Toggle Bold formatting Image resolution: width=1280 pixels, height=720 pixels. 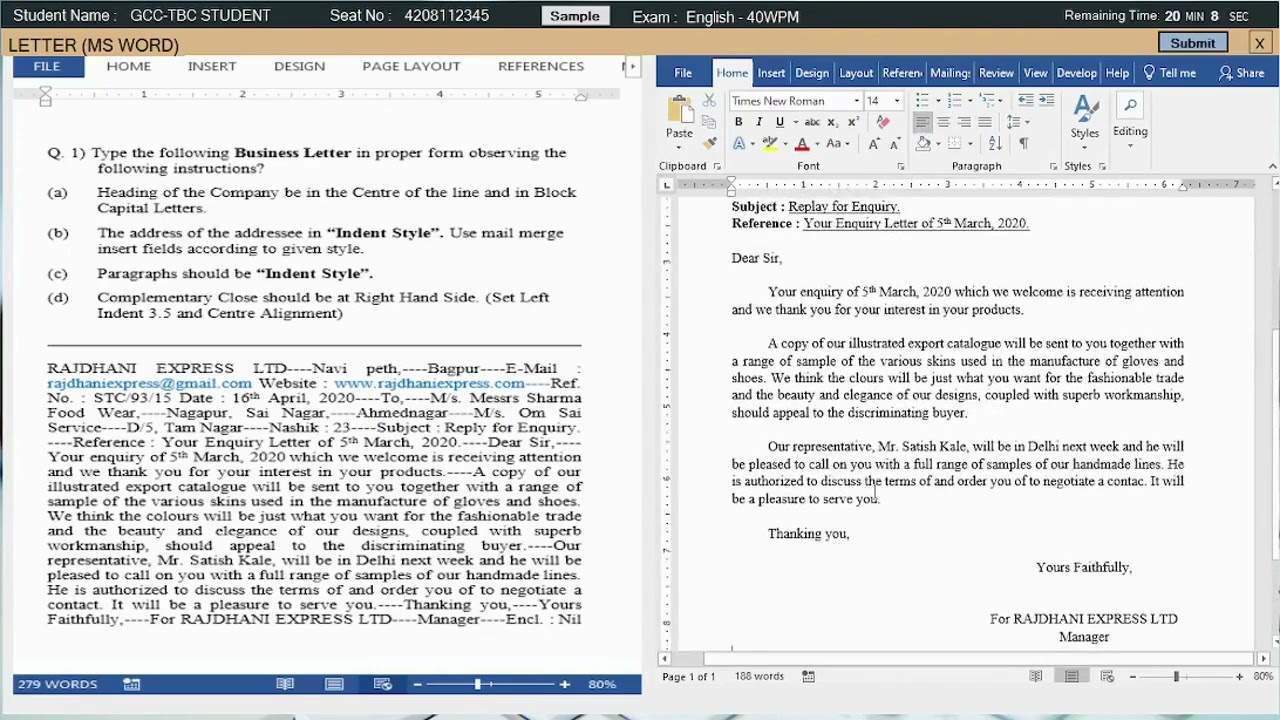click(738, 122)
